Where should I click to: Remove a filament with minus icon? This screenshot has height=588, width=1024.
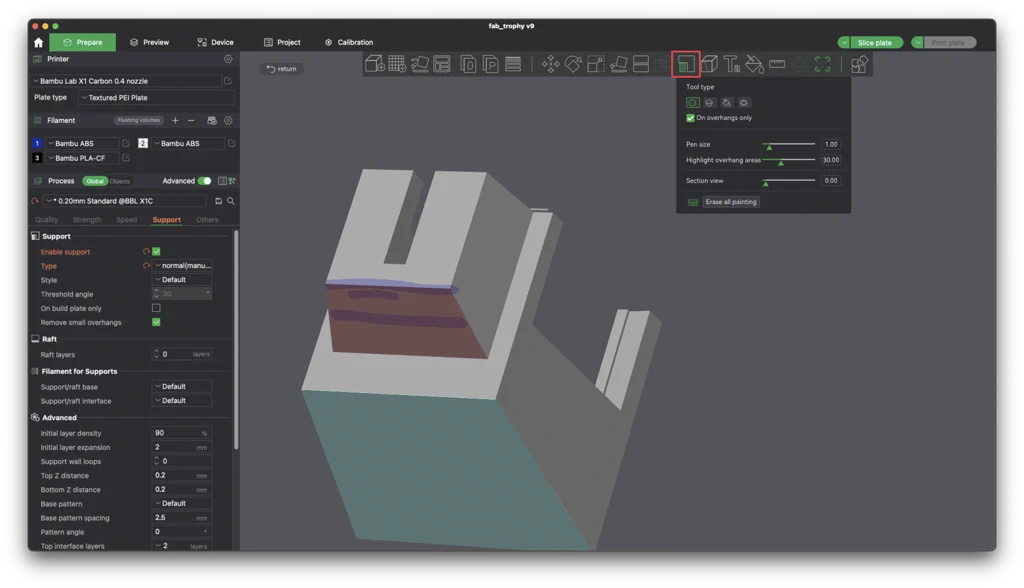[191, 120]
